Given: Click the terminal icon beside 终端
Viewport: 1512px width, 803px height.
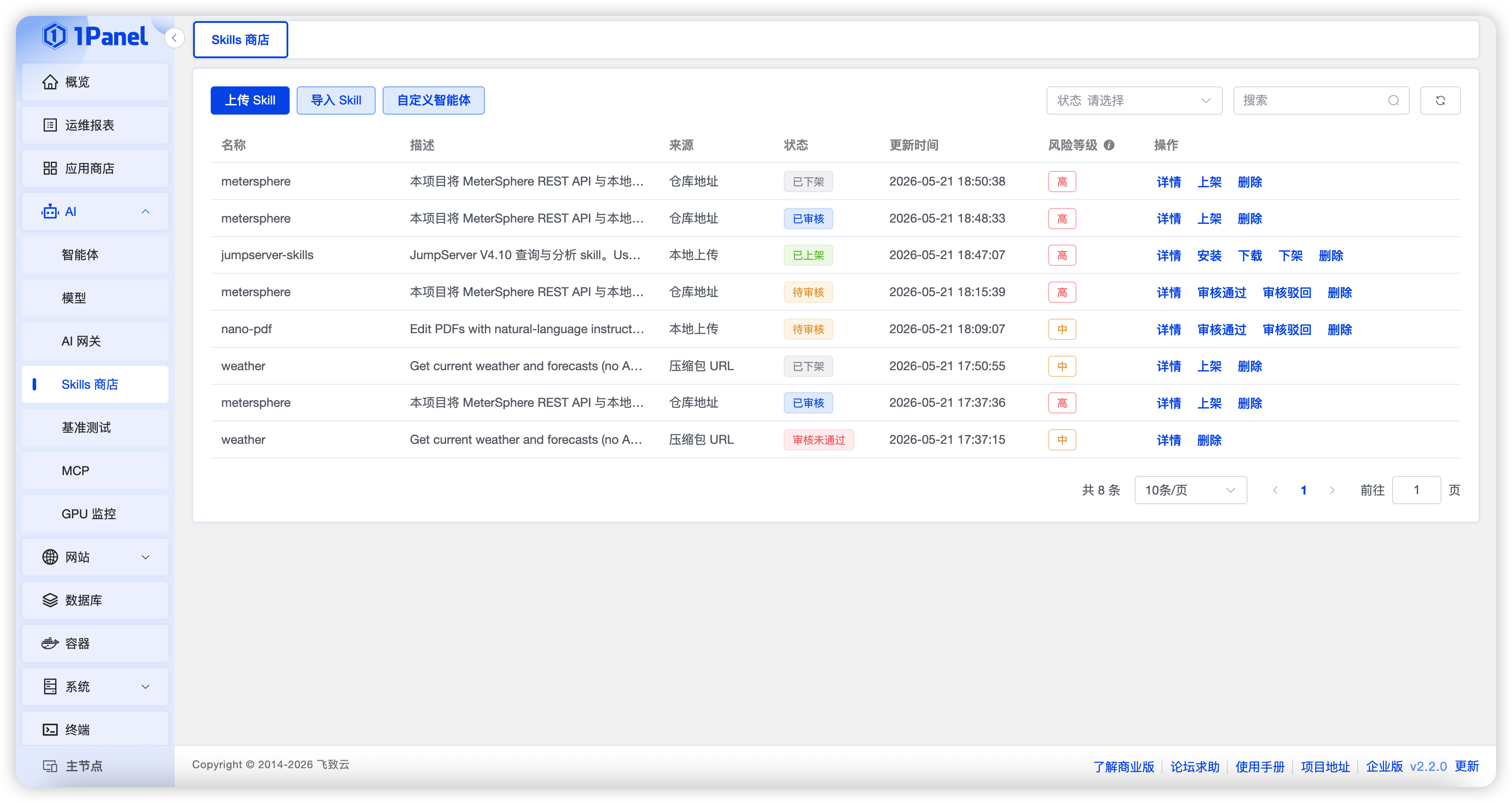Looking at the screenshot, I should (x=51, y=730).
